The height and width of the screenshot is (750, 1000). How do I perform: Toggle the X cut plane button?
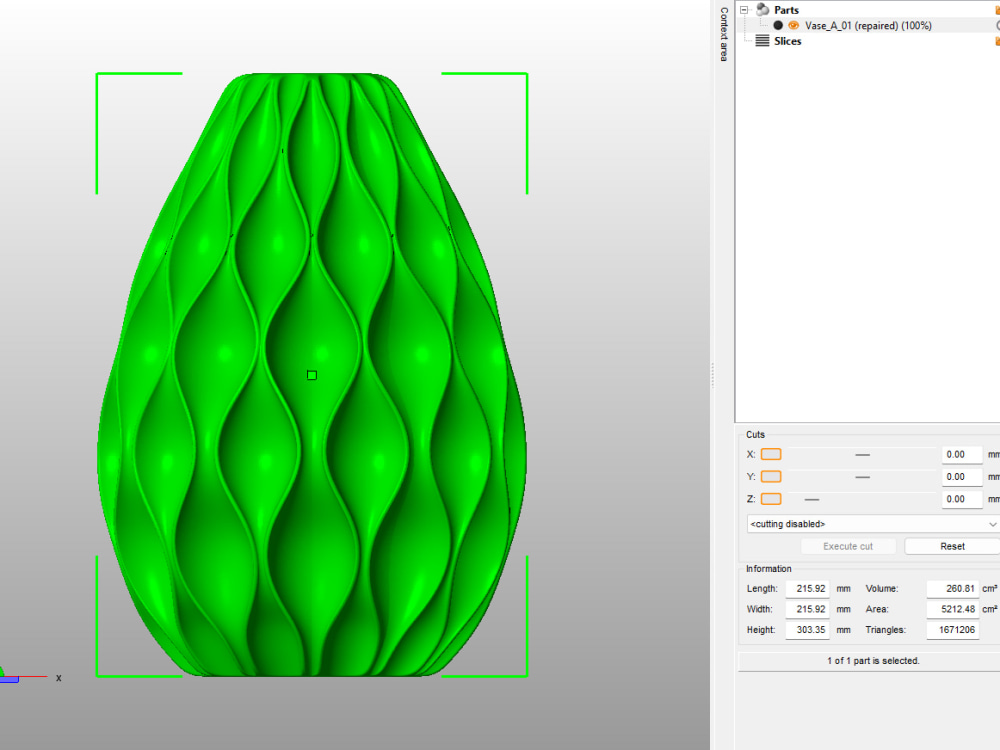771,454
